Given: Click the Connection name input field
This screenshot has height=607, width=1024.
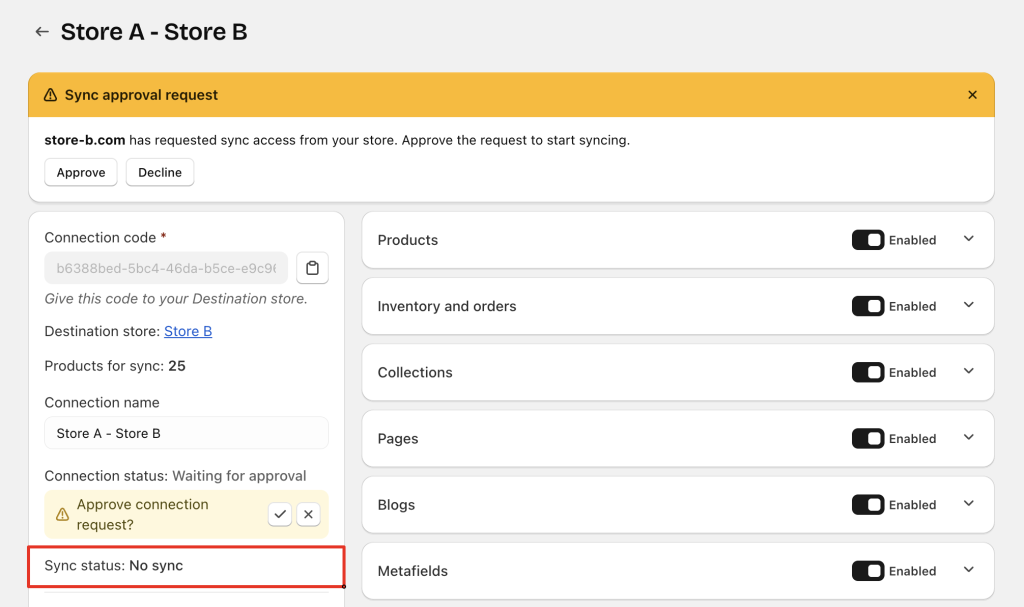Looking at the screenshot, I should (186, 433).
